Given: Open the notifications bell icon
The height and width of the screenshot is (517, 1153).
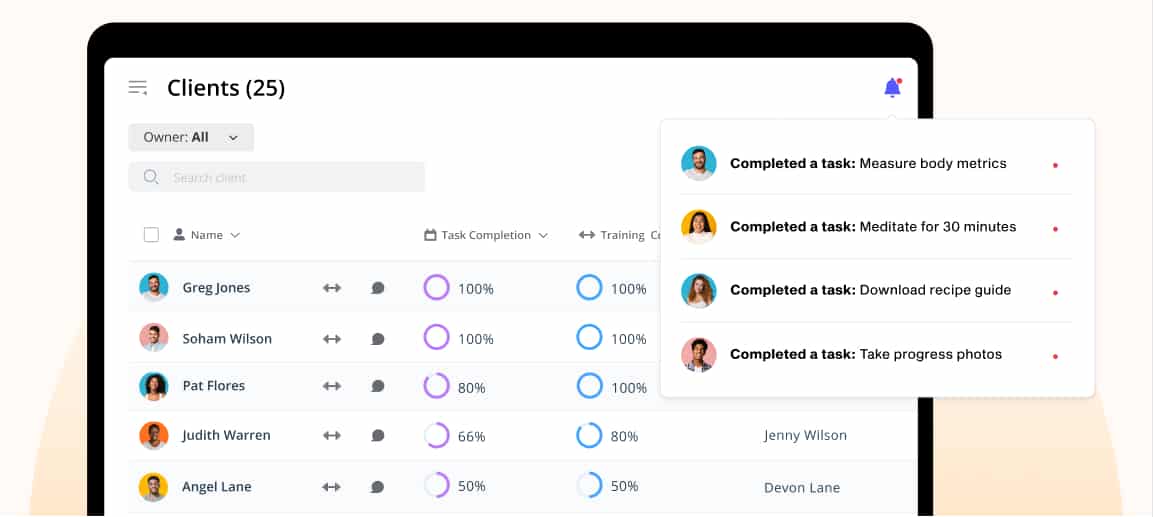Looking at the screenshot, I should [892, 88].
